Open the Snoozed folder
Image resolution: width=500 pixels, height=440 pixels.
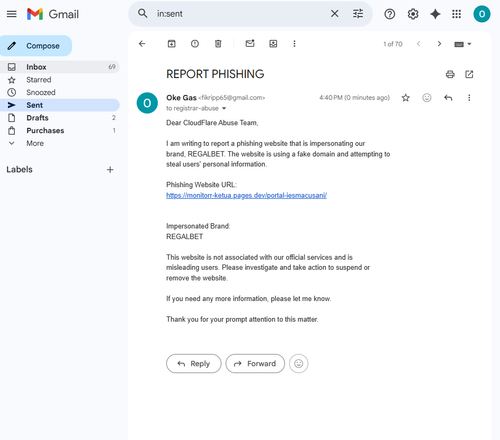click(x=59, y=92)
